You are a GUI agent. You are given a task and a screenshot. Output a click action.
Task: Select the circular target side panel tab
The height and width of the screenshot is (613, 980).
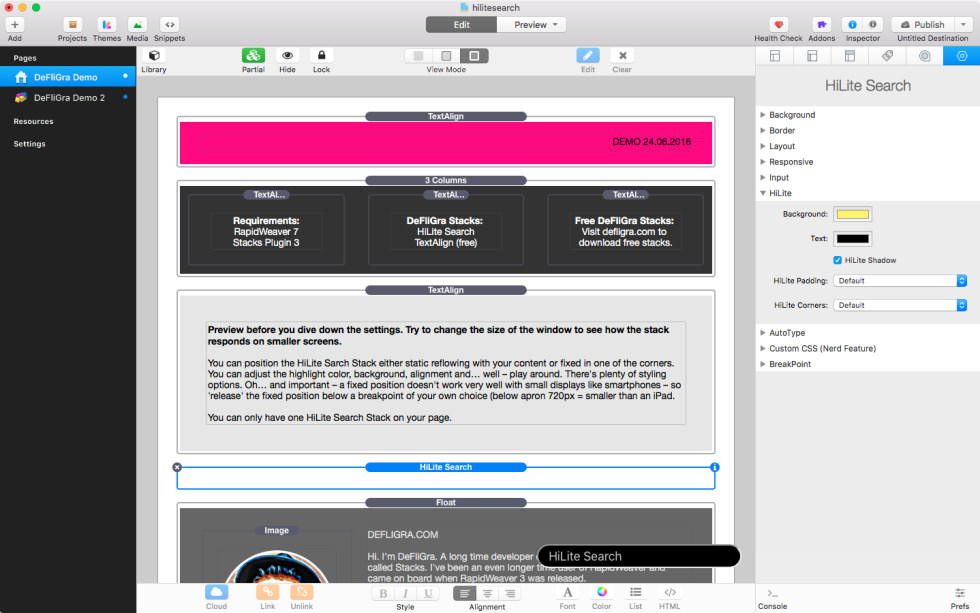point(924,56)
